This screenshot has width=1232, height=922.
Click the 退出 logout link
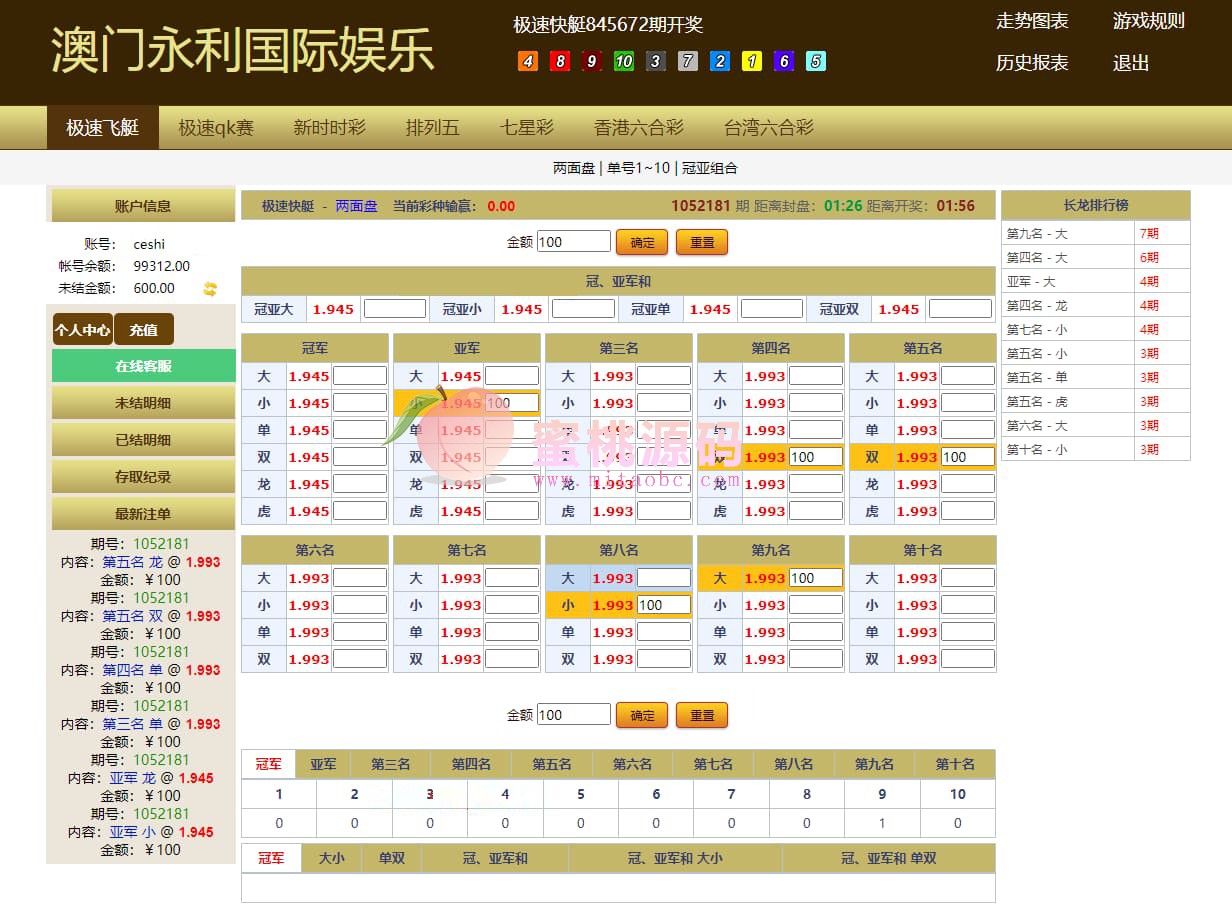[1131, 63]
